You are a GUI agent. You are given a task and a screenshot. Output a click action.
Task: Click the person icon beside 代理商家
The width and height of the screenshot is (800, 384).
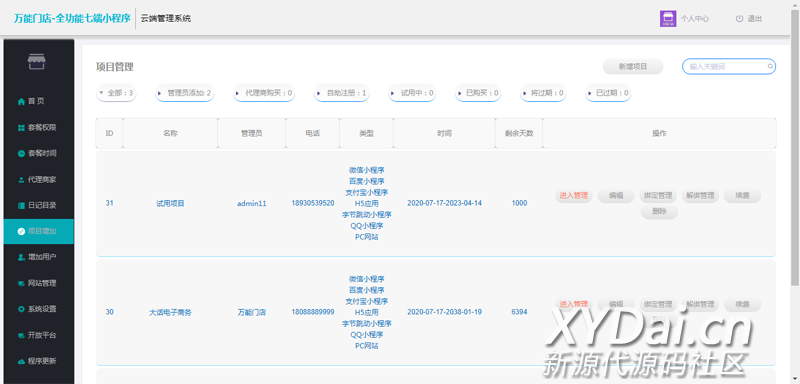tap(21, 180)
